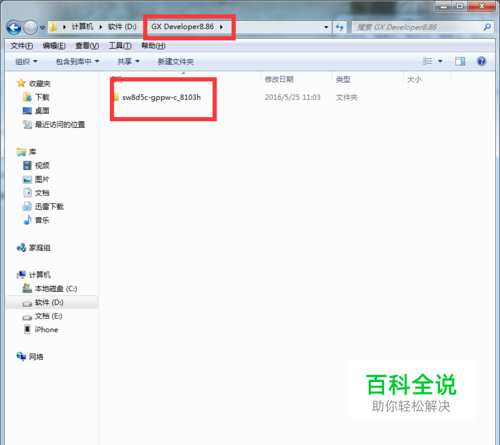Click the 本地磁盘 (C:) drive icon
Viewport: 500px width, 445px height.
[x=27, y=288]
